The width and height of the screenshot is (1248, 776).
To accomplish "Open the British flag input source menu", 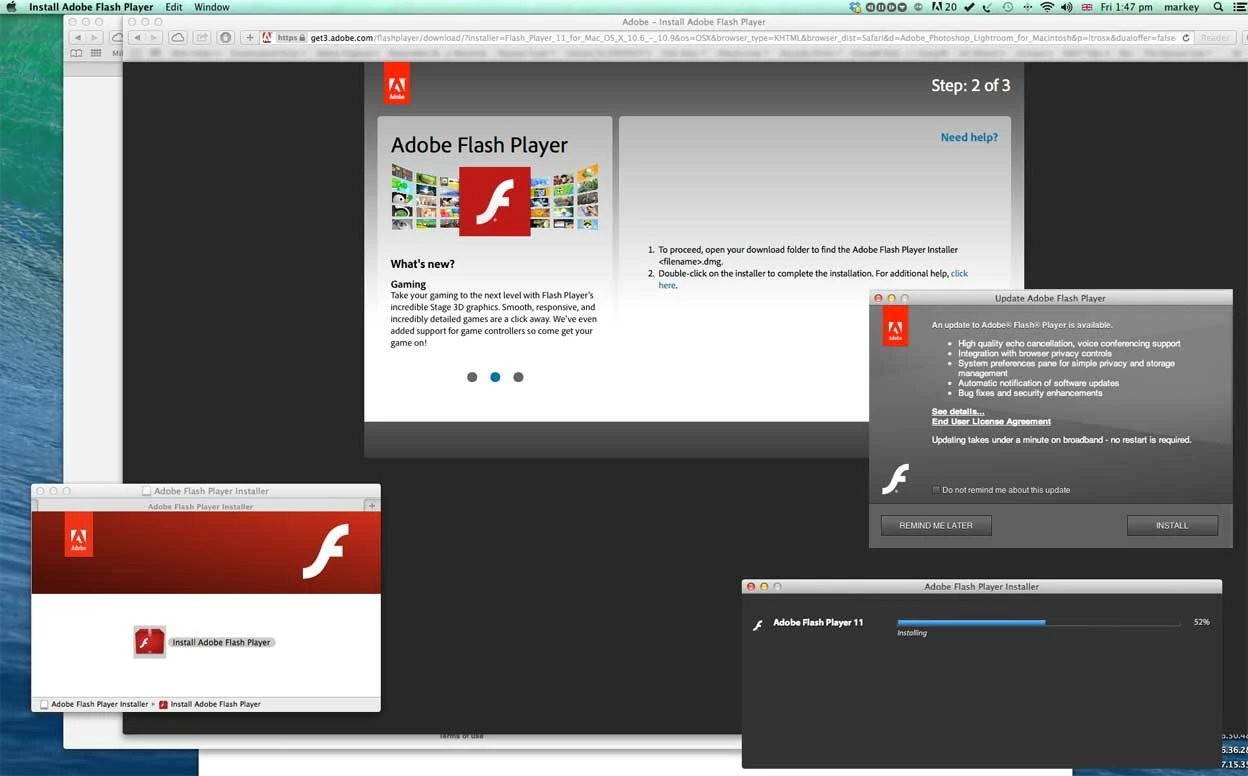I will 1087,7.
